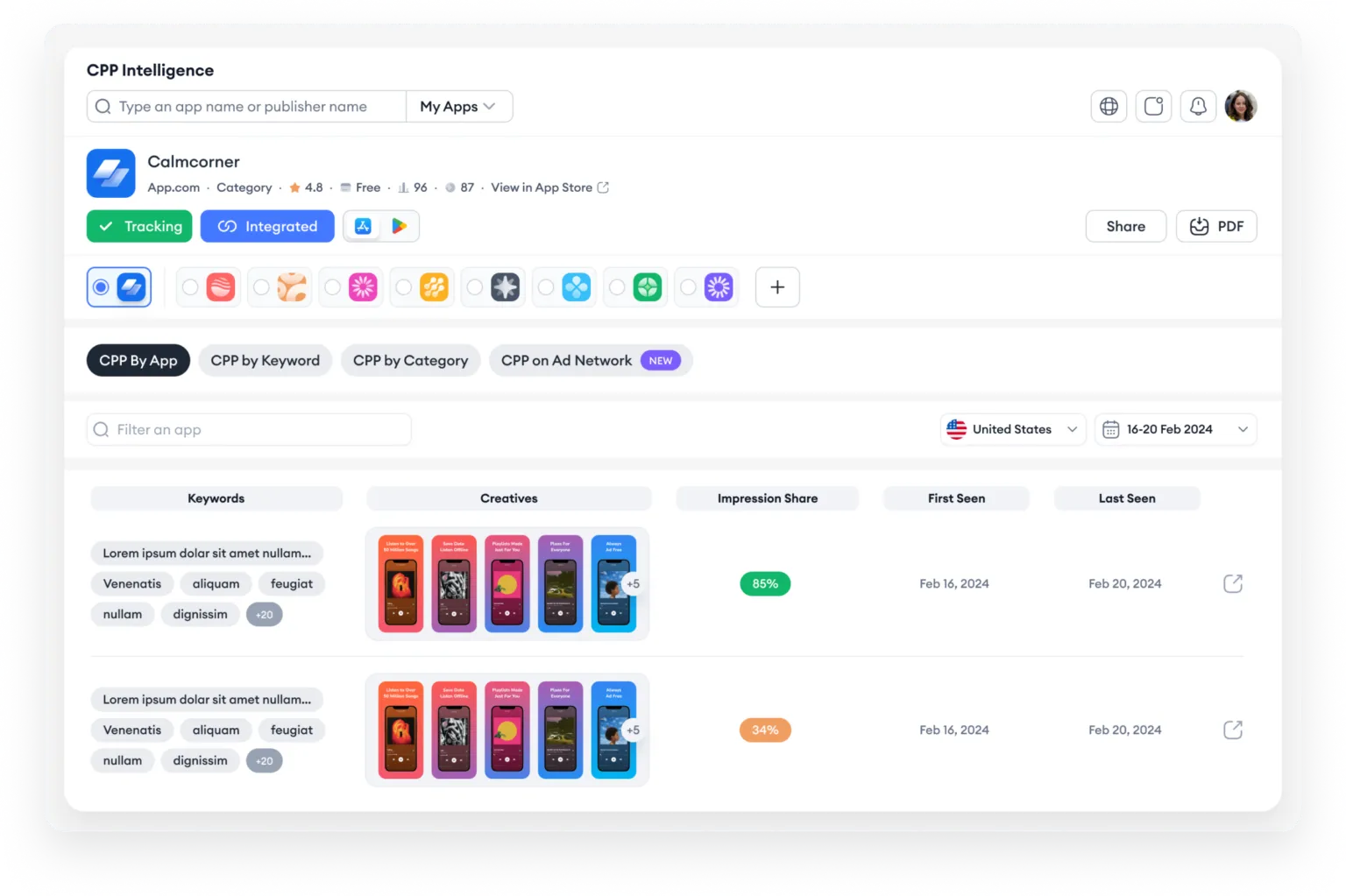1346x896 pixels.
Task: Click the green 85% impression share badge
Action: click(765, 583)
